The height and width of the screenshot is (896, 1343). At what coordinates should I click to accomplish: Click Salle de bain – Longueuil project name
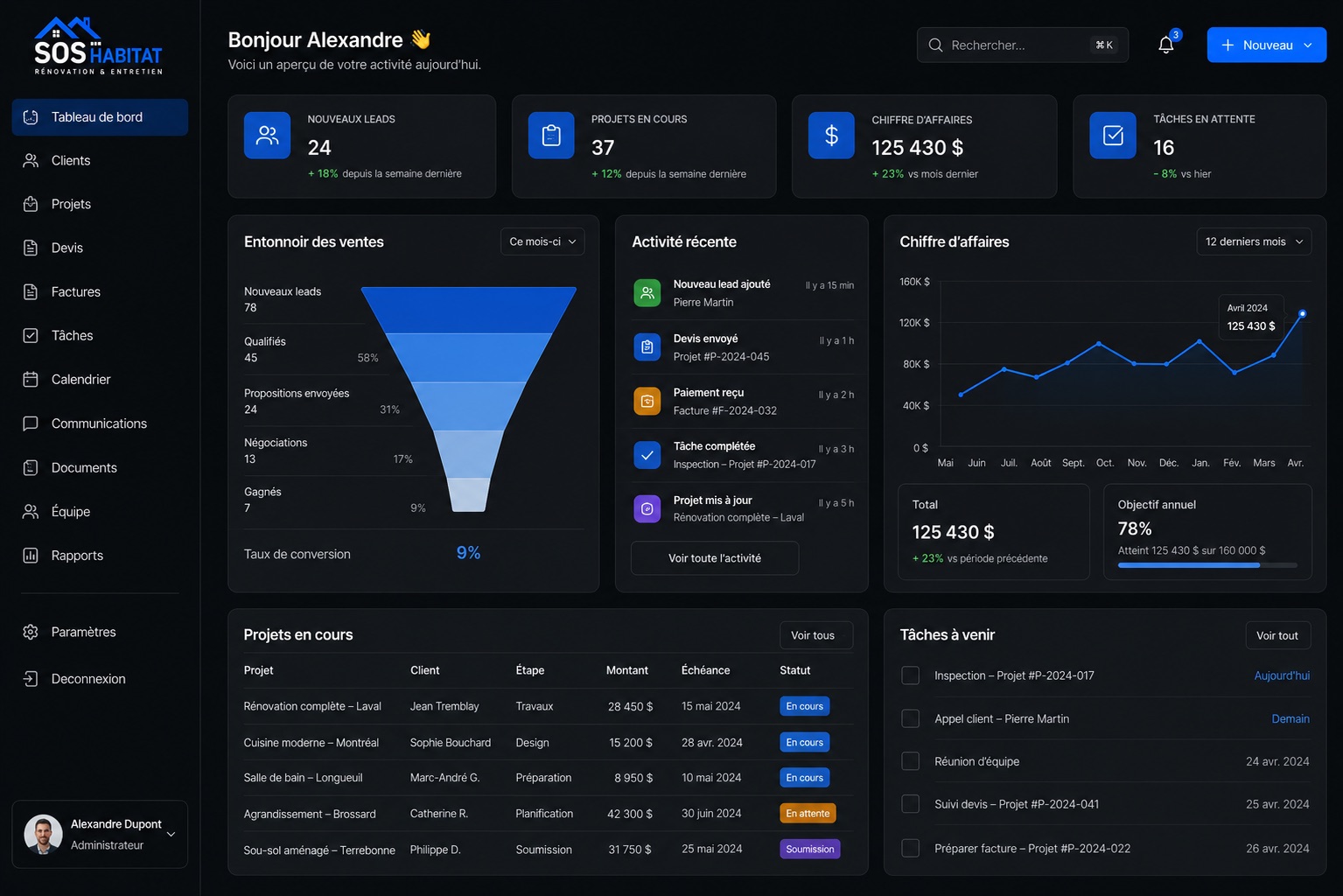coord(303,778)
